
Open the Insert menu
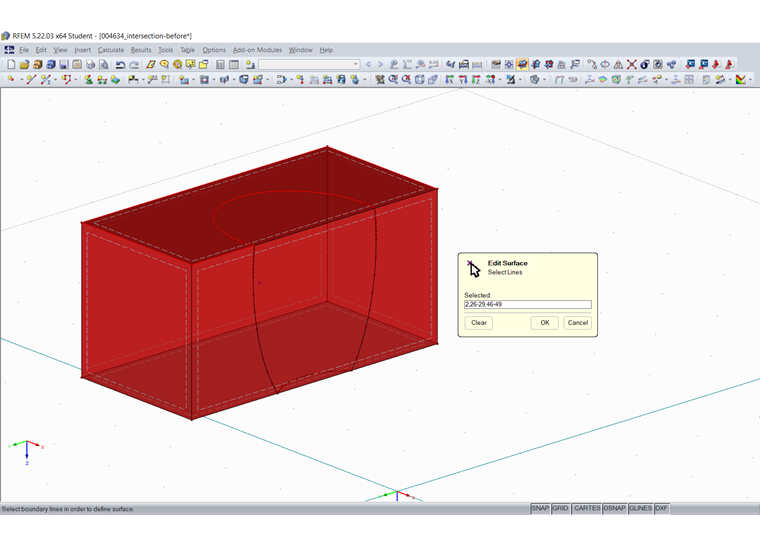click(x=82, y=50)
